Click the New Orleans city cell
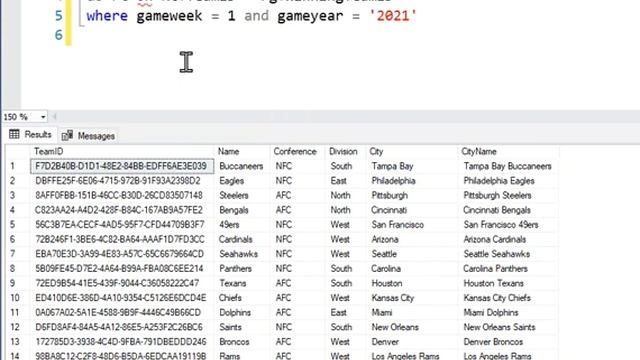This screenshot has height=360, width=640. coord(412,327)
